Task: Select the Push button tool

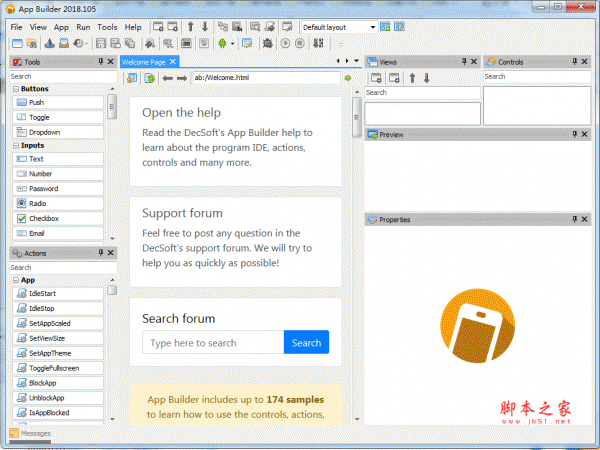Action: pyautogui.click(x=58, y=102)
